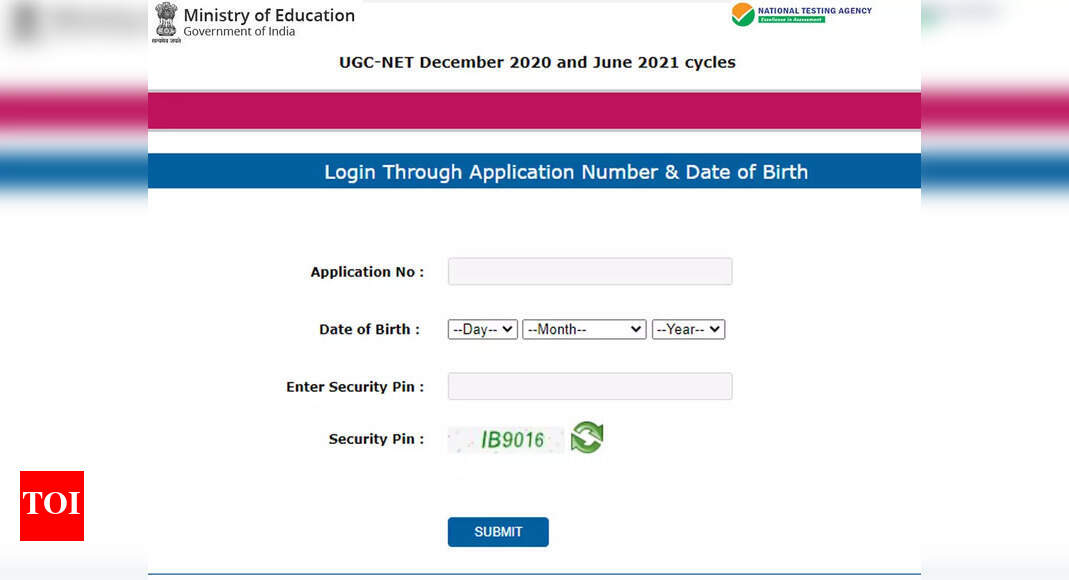Click the Date of Birth label
The height and width of the screenshot is (580, 1069).
pos(370,329)
